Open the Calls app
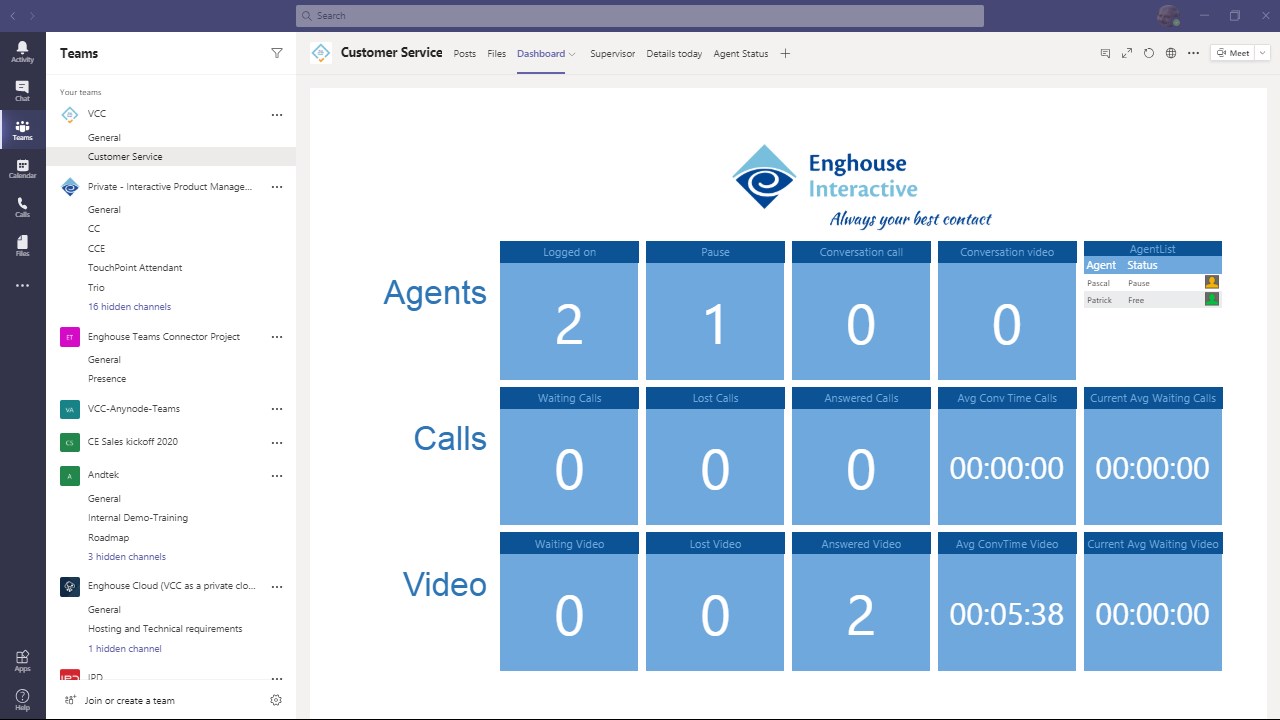The image size is (1280, 720). (22, 208)
